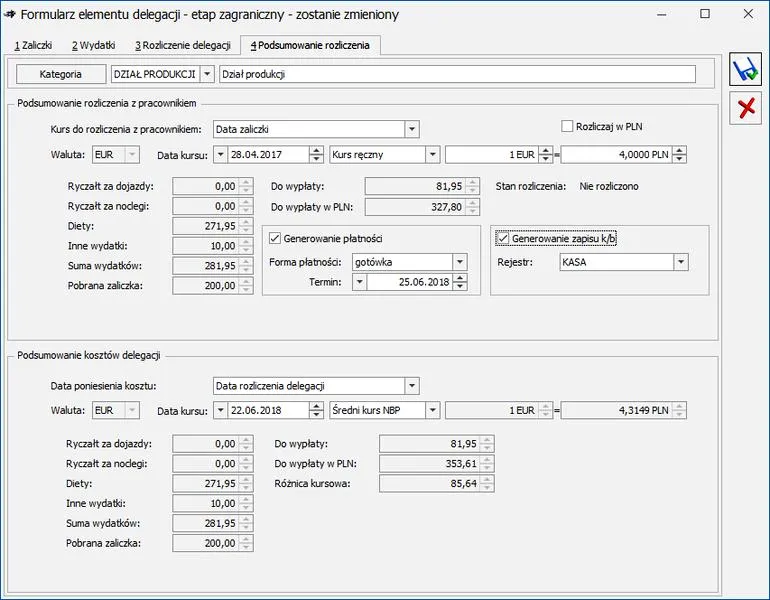The image size is (770, 600).
Task: Enable the Rozliczaj w PLN checkbox
Action: tap(567, 126)
